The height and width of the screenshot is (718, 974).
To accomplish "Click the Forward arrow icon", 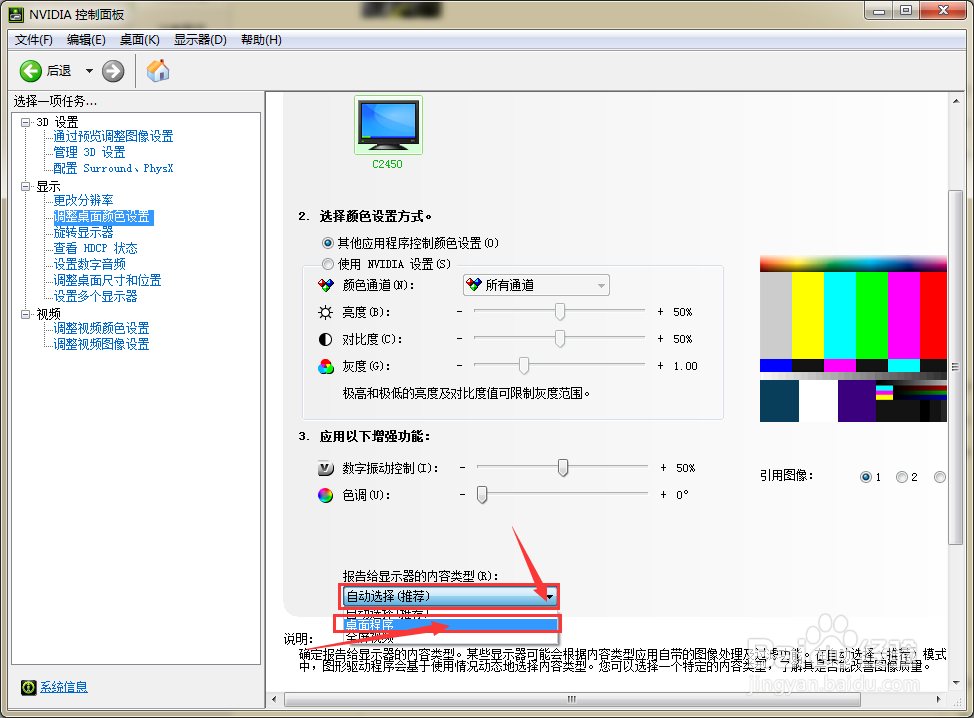I will point(113,71).
